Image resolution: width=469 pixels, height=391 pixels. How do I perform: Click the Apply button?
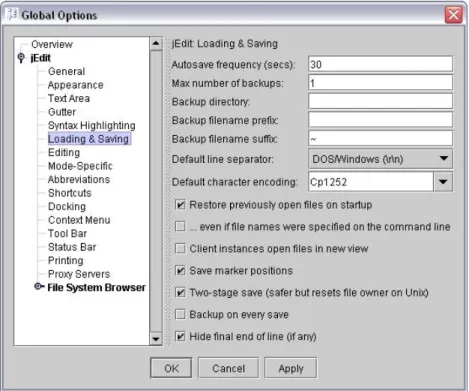[x=291, y=368]
